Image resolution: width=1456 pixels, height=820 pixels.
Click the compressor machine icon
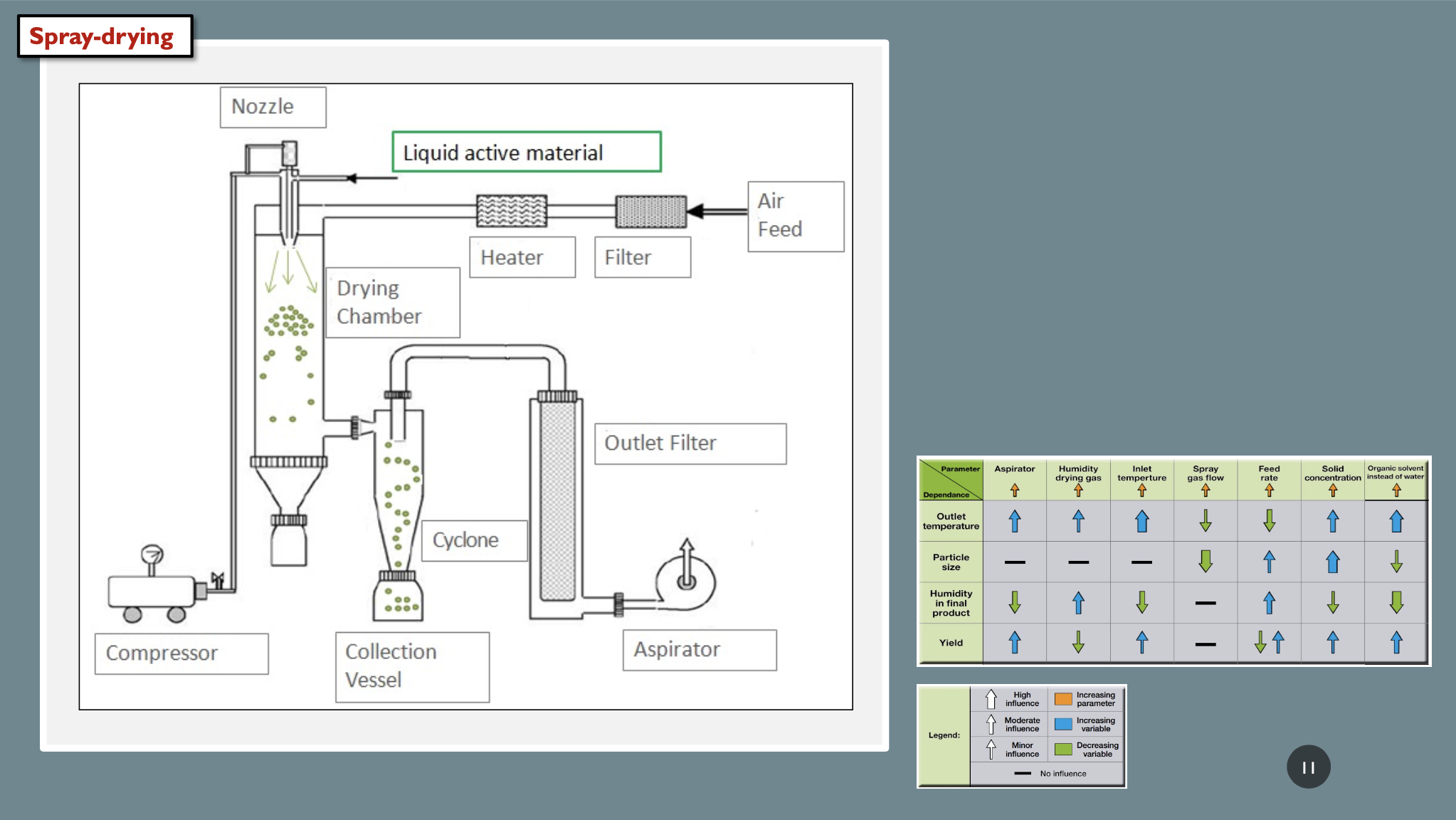tap(152, 592)
